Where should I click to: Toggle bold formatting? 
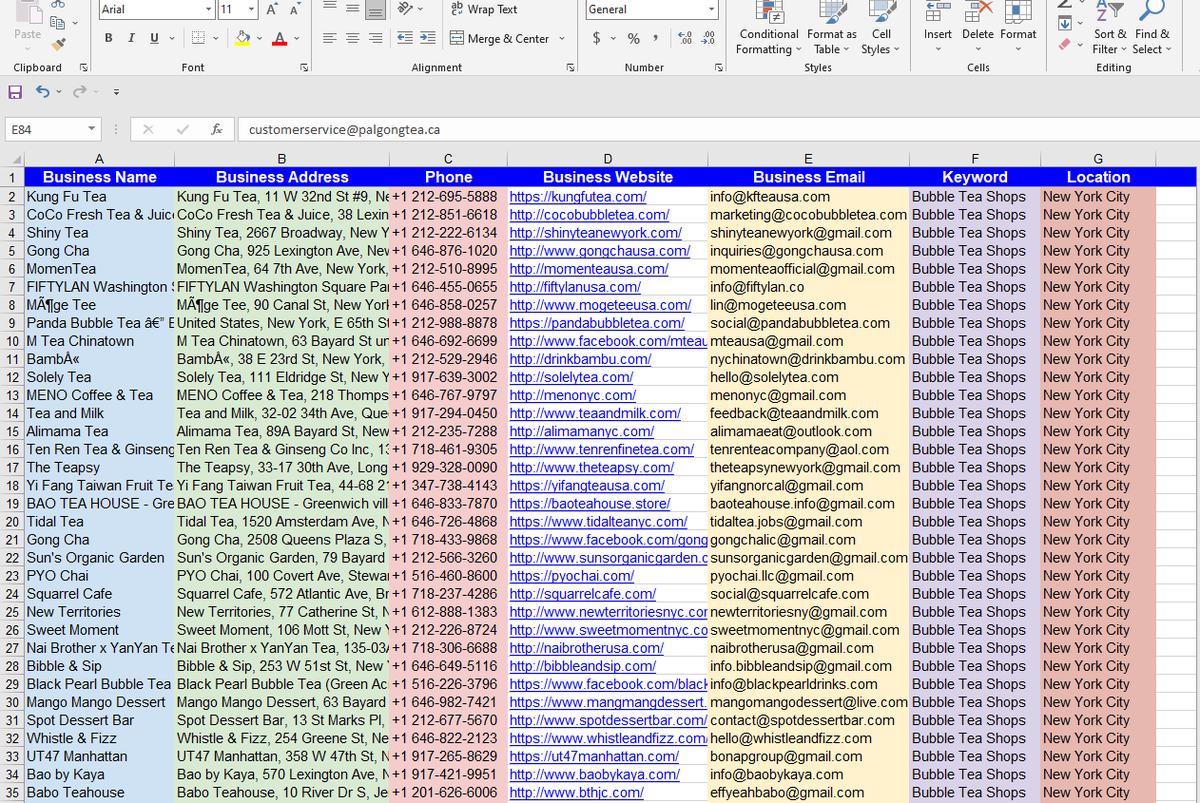108,36
